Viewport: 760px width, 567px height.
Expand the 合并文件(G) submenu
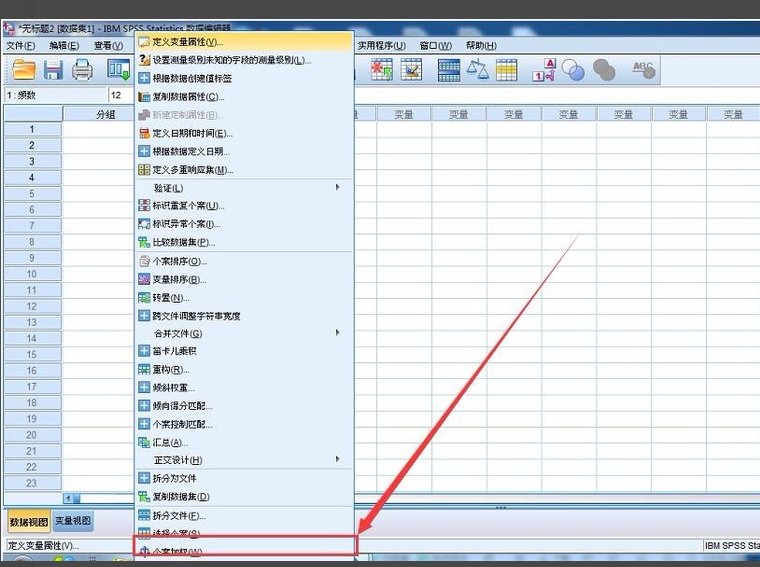pos(244,333)
